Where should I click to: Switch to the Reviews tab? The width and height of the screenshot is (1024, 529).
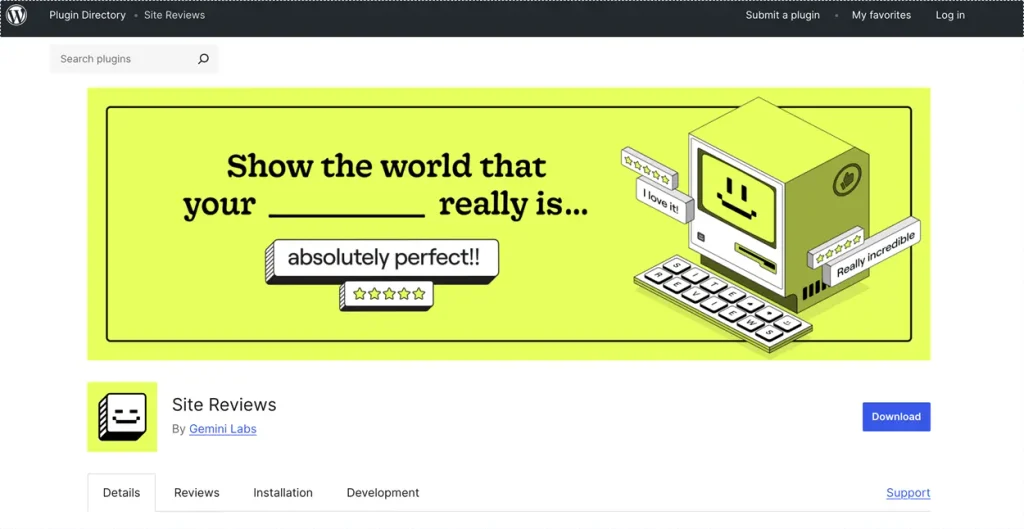[x=197, y=492]
